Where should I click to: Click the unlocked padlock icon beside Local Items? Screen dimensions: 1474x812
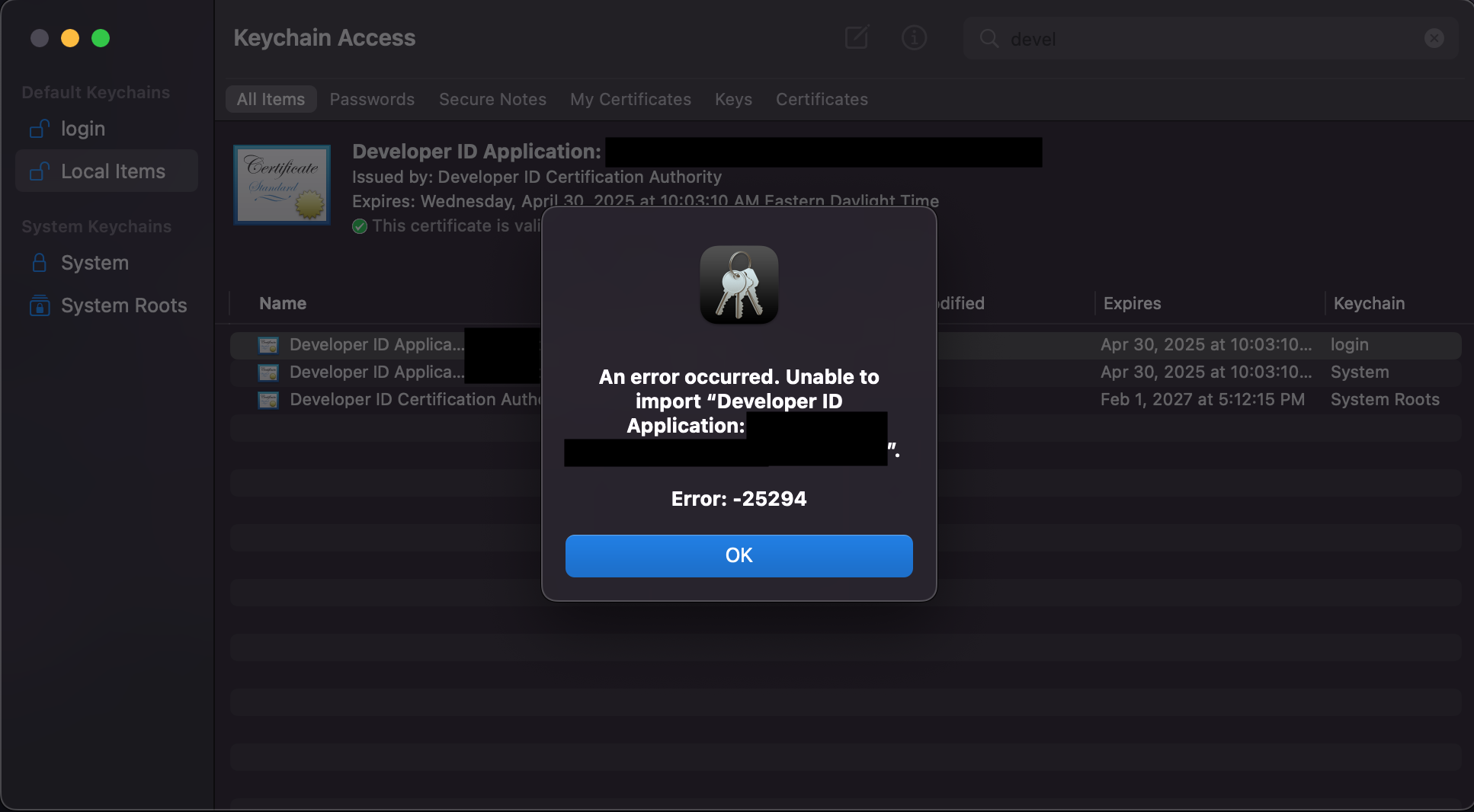tap(40, 171)
